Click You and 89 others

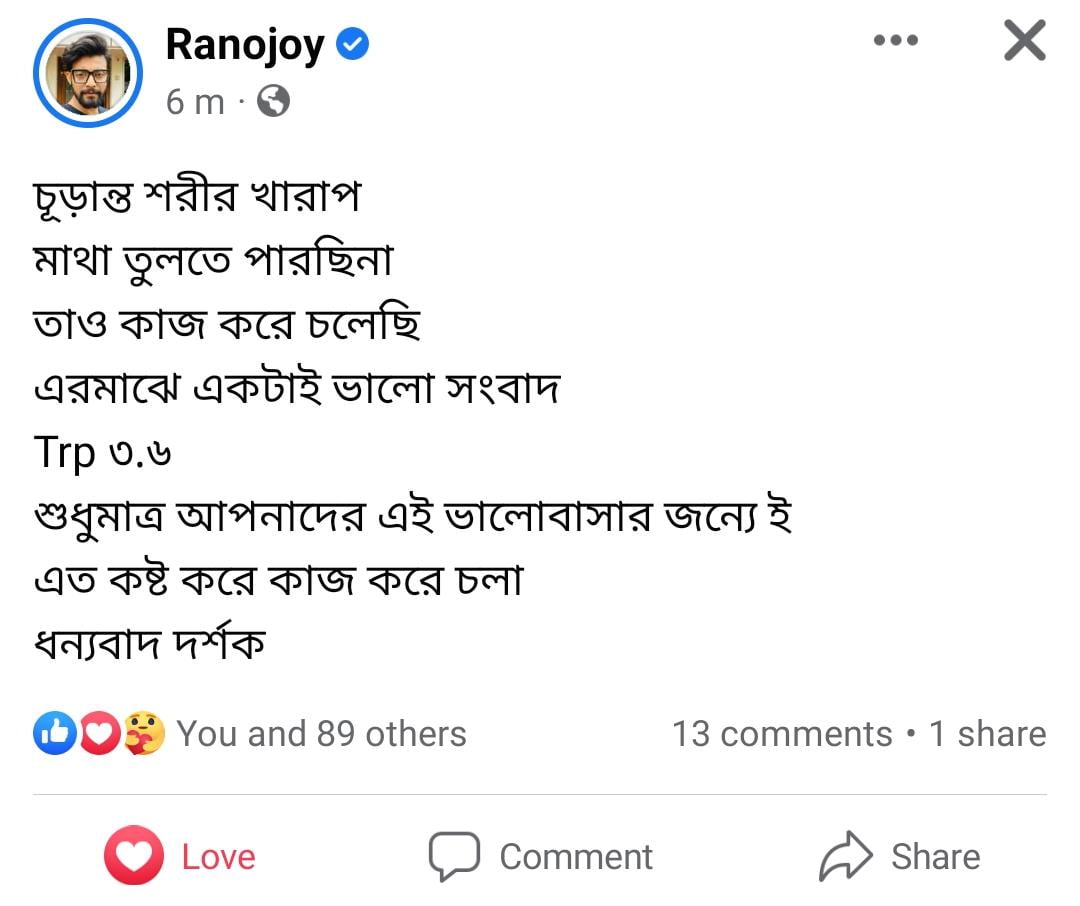coord(320,733)
